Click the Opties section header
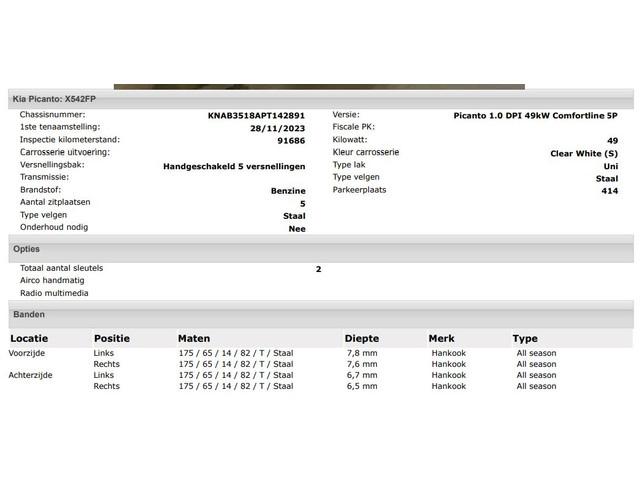 point(321,249)
